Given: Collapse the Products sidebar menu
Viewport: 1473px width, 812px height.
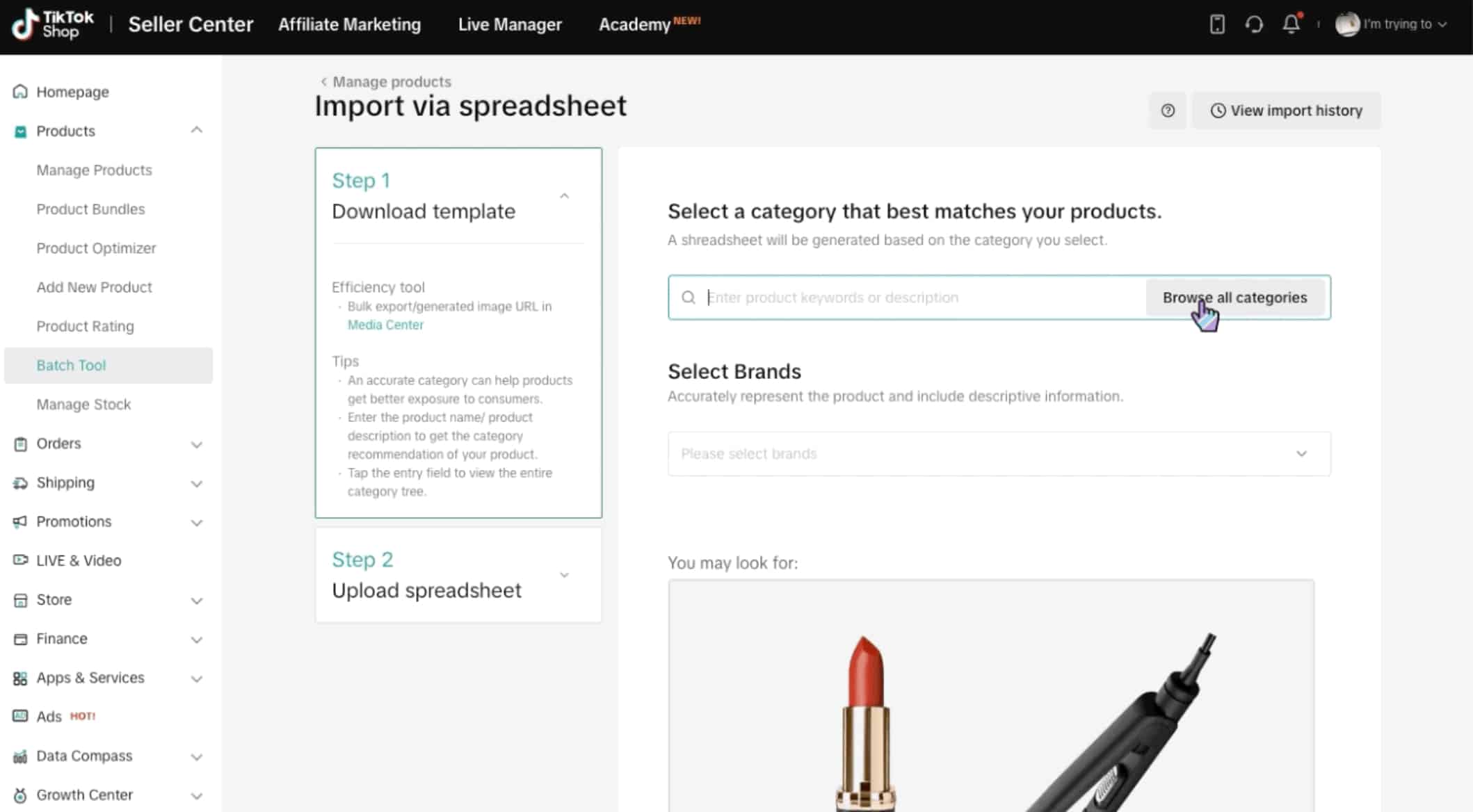Looking at the screenshot, I should (x=197, y=131).
